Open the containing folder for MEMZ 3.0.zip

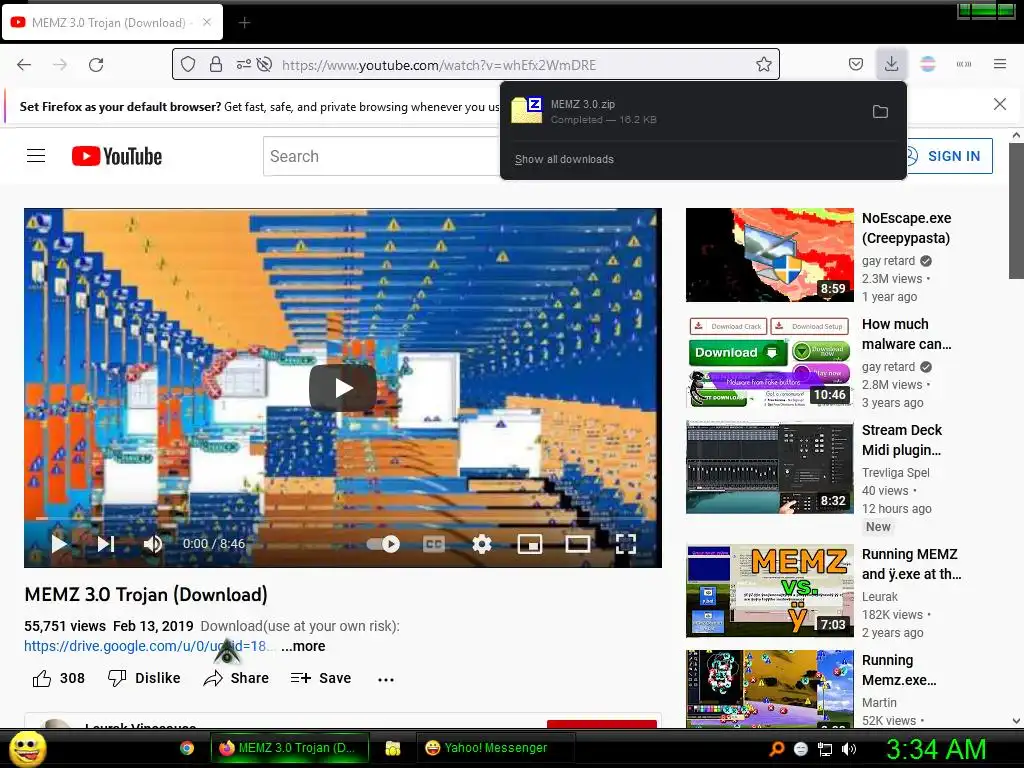(x=880, y=112)
